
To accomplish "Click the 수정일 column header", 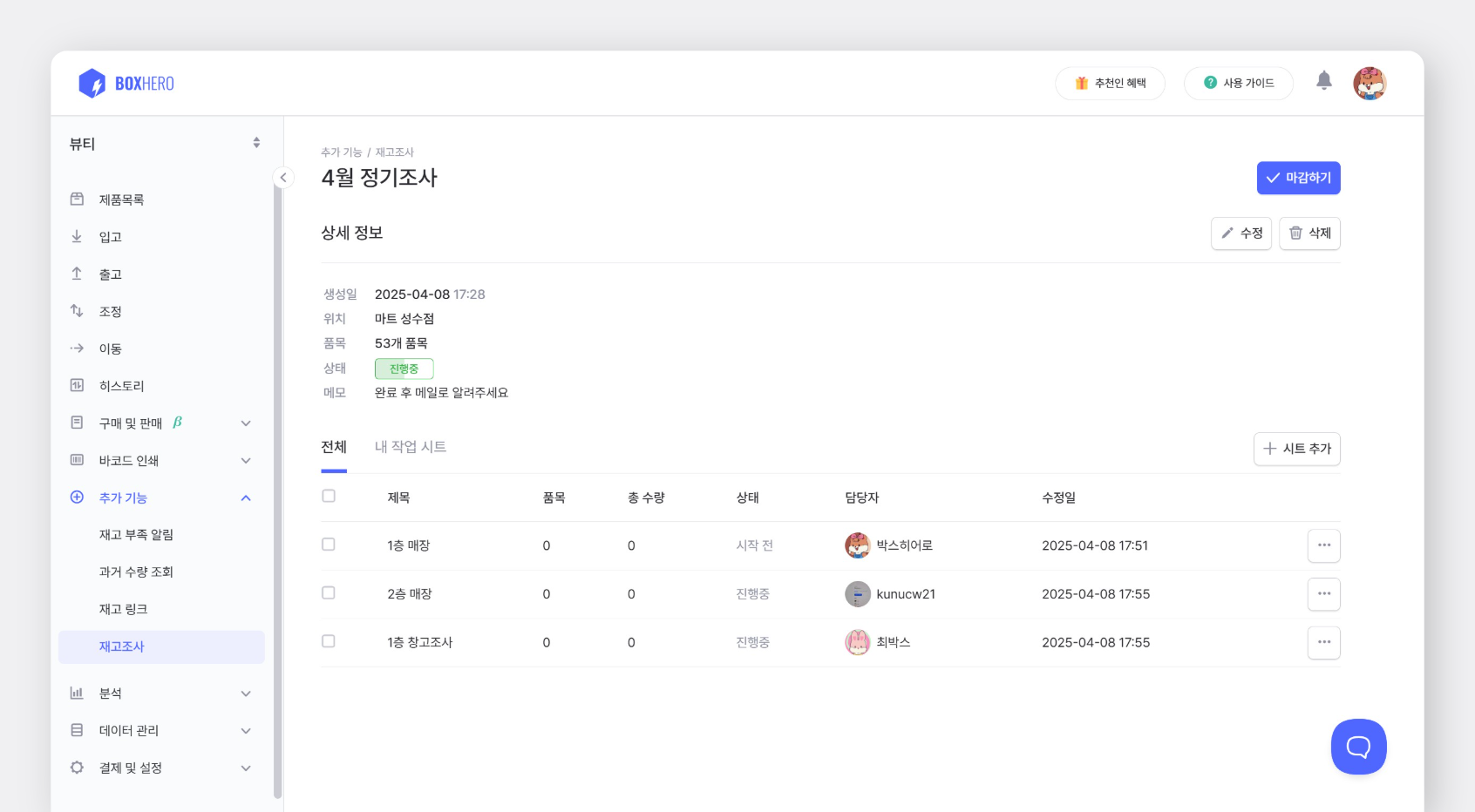I will tap(1058, 497).
